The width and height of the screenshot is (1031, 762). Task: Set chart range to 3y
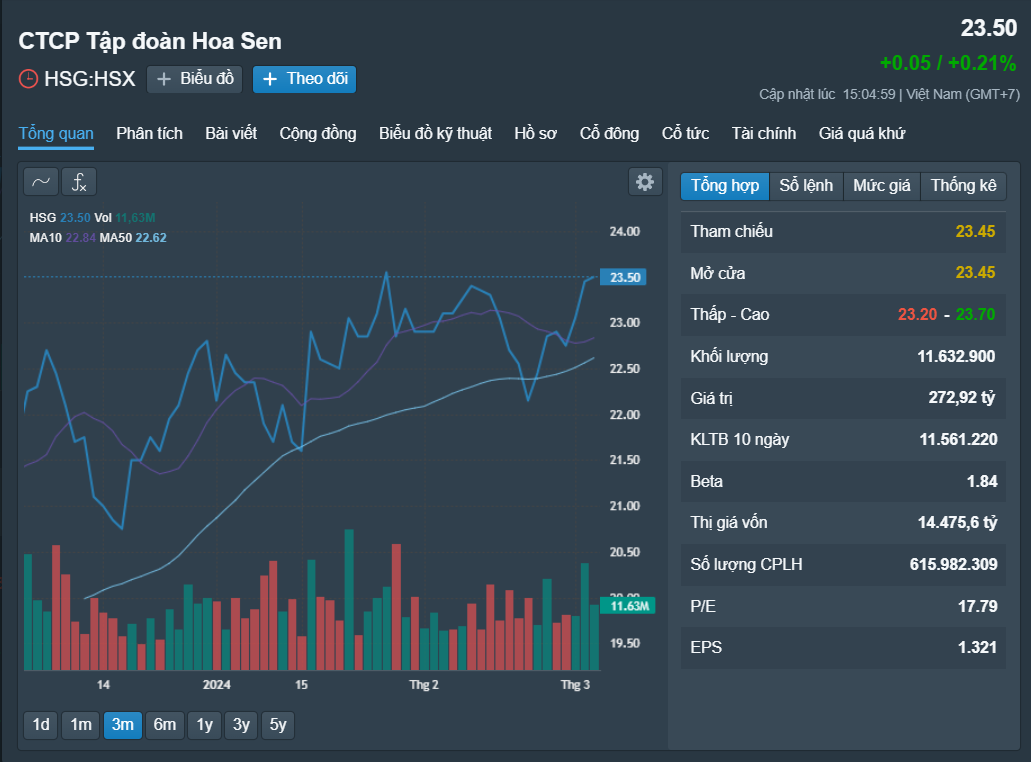tap(241, 725)
